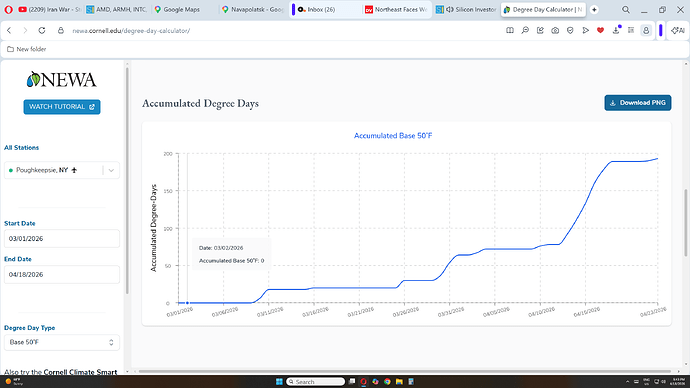Click the zoom-out magnifier icon in address bar

[525, 30]
